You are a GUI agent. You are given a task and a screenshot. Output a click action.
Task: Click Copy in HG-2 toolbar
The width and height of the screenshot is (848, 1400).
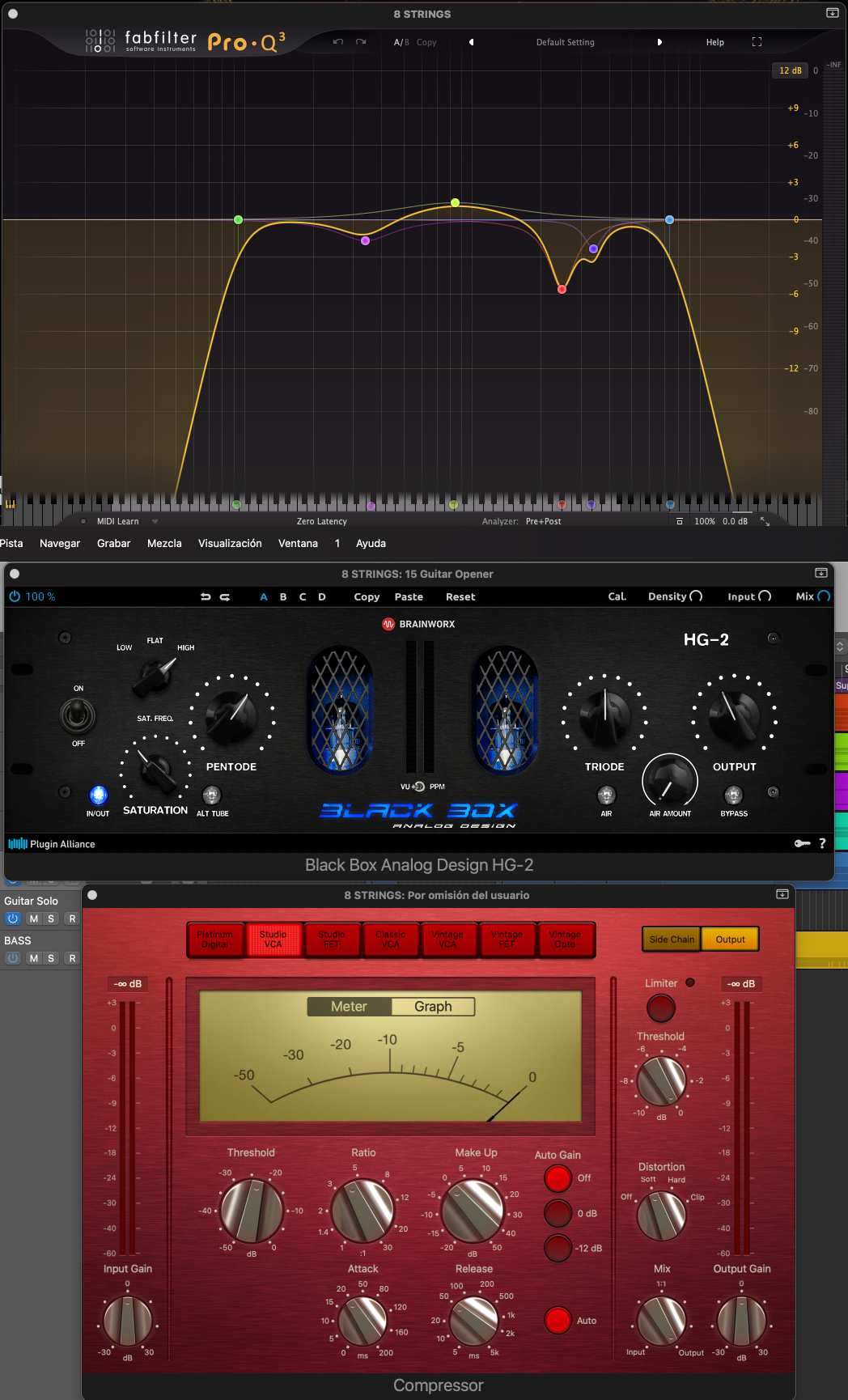(367, 597)
